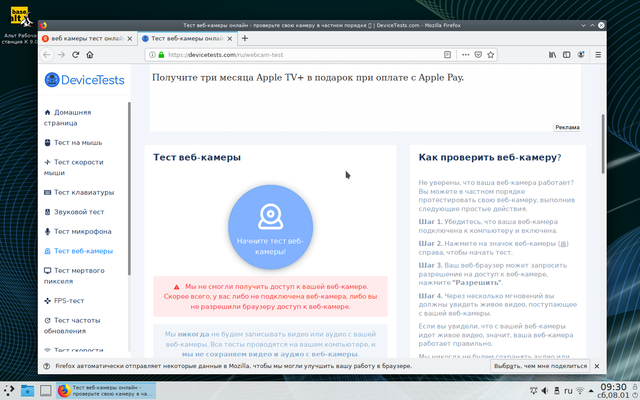Click the show desktop taskbar icon

click(45, 391)
